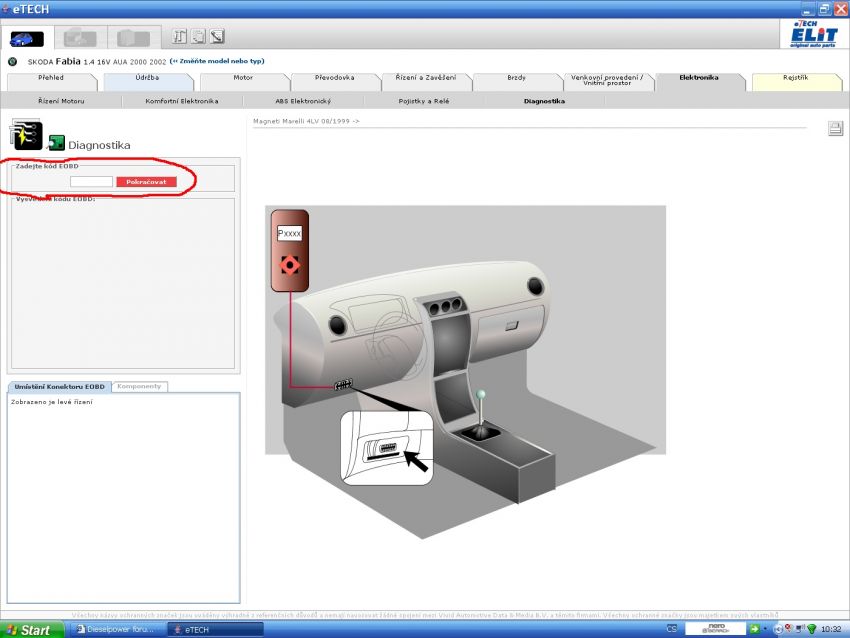The height and width of the screenshot is (638, 850).
Task: Click the green arrow Nero go button
Action: point(754,629)
